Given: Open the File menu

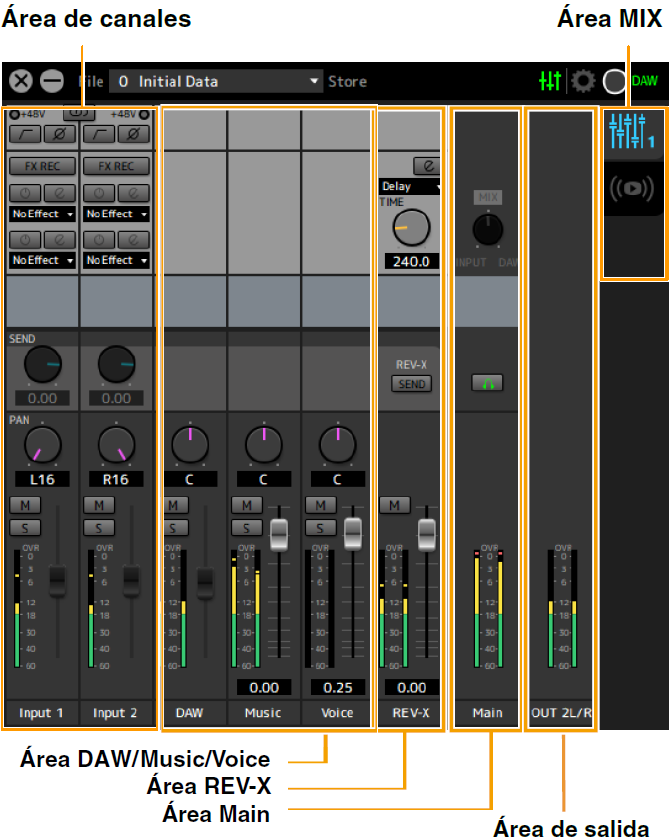Looking at the screenshot, I should tap(90, 82).
